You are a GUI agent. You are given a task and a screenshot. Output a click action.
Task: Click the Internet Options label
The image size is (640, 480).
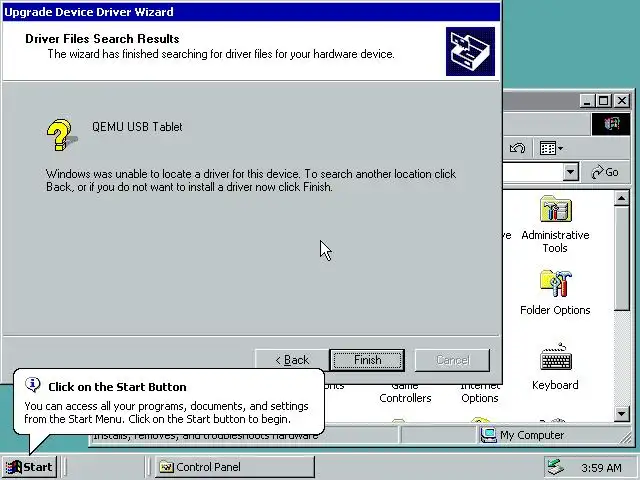click(480, 392)
